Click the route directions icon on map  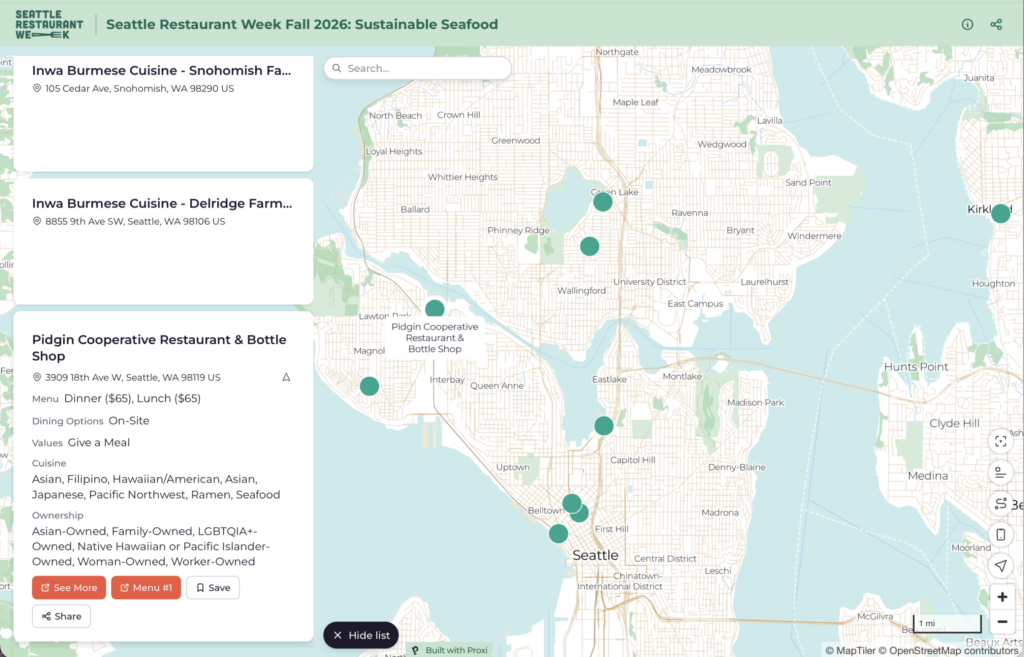(x=1000, y=503)
